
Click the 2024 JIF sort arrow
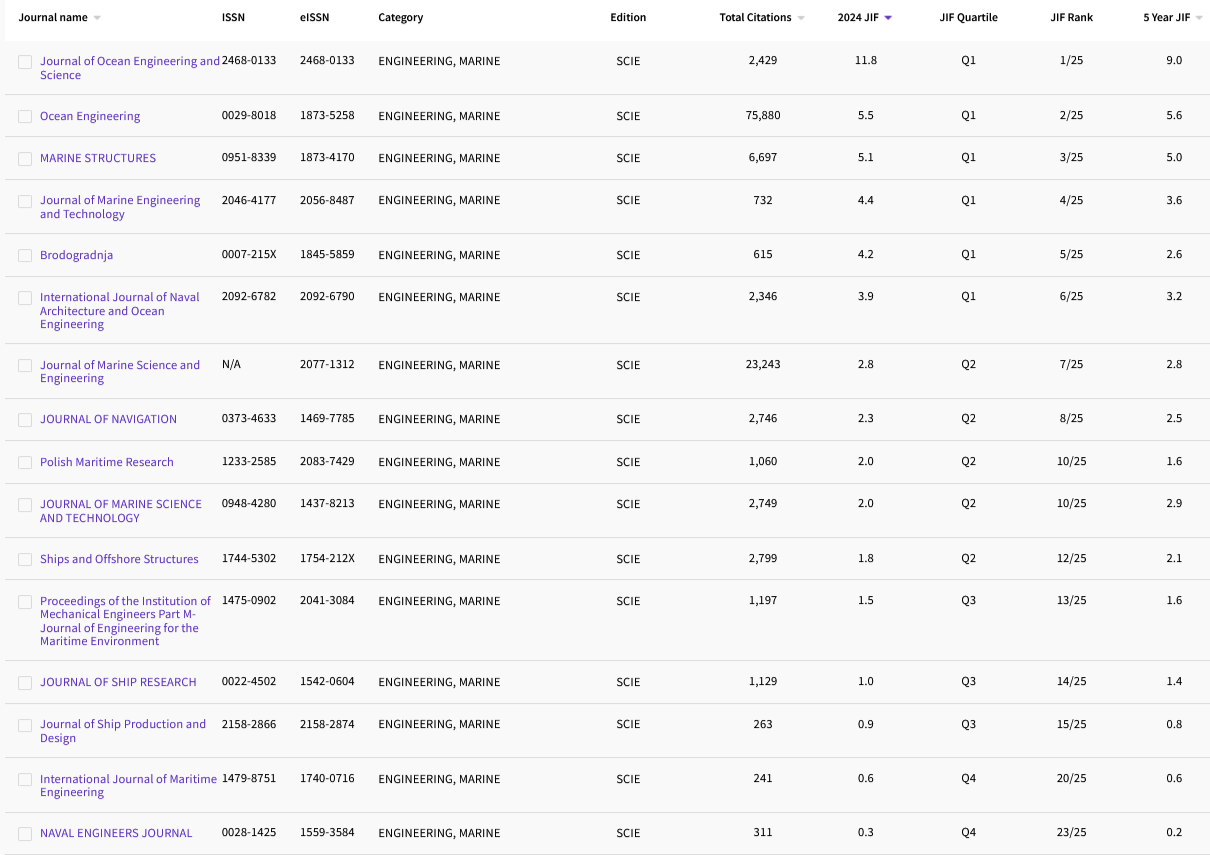pyautogui.click(x=888, y=18)
